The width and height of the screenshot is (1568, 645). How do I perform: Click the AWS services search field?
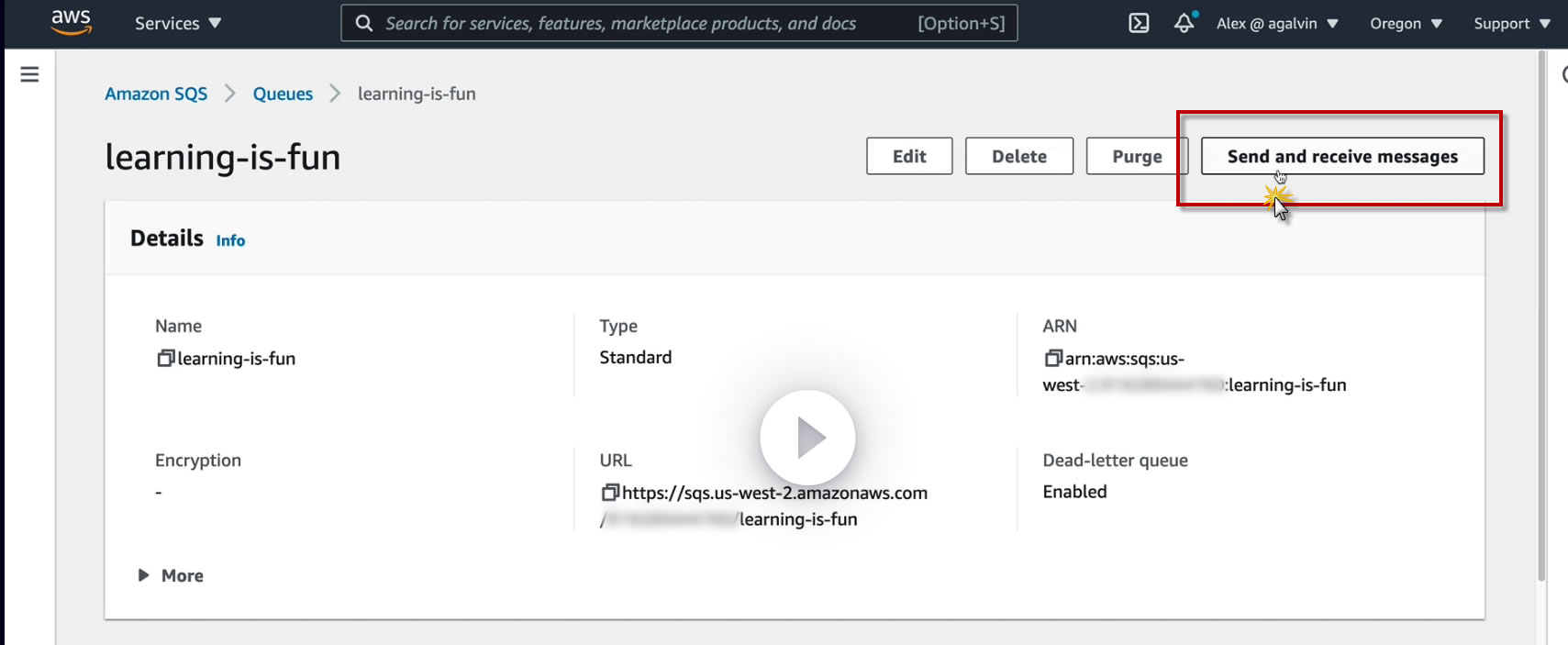642,23
